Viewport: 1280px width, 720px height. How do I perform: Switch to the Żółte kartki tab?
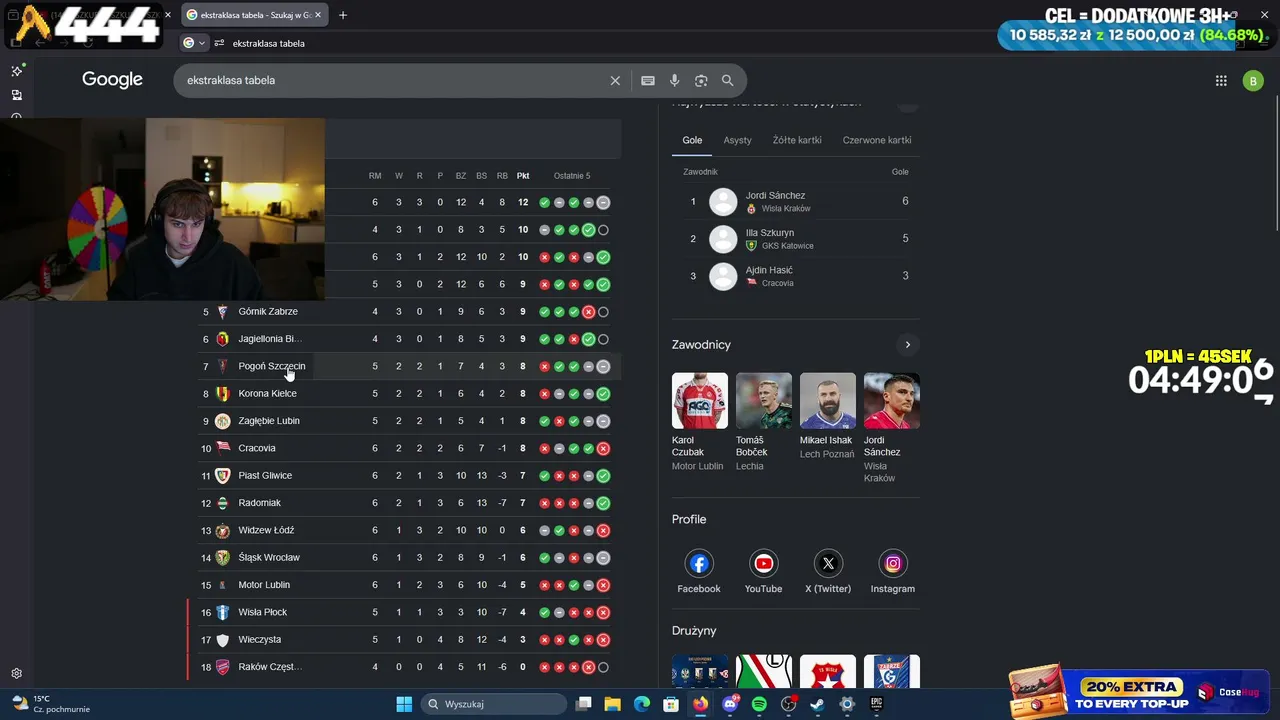pyautogui.click(x=797, y=140)
